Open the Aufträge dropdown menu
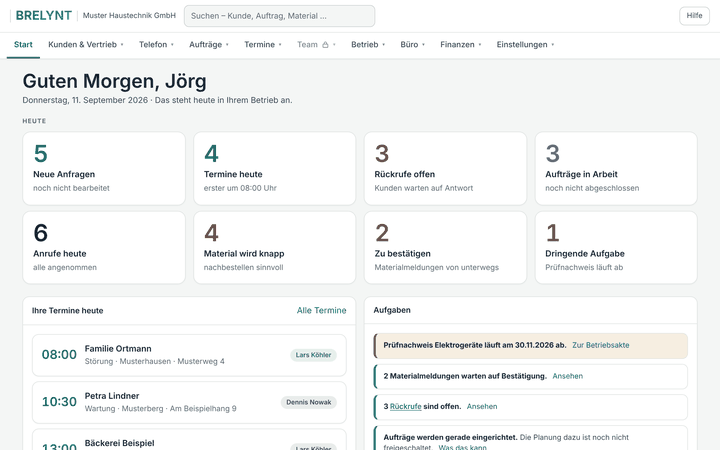The image size is (720, 450). tap(209, 45)
